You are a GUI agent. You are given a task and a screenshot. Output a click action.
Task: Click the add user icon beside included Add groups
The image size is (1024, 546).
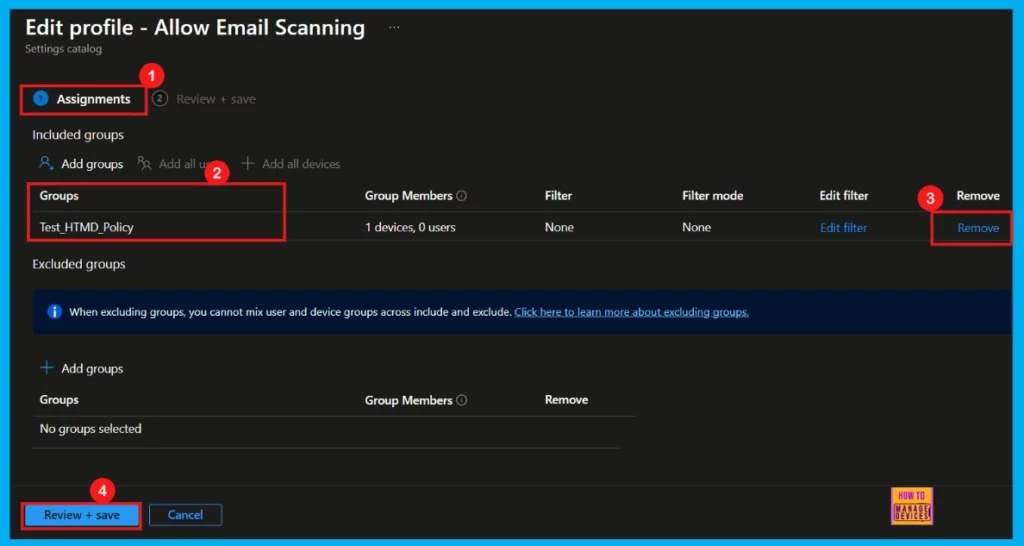pyautogui.click(x=46, y=164)
